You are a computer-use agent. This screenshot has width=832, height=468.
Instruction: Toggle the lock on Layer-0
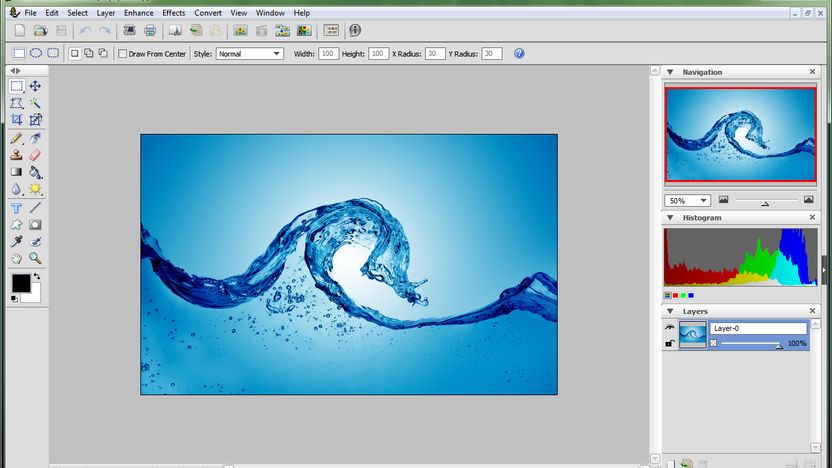click(670, 343)
